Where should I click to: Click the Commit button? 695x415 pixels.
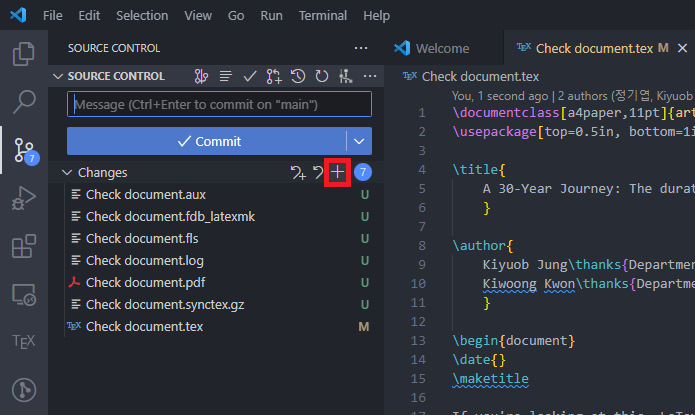pos(207,141)
